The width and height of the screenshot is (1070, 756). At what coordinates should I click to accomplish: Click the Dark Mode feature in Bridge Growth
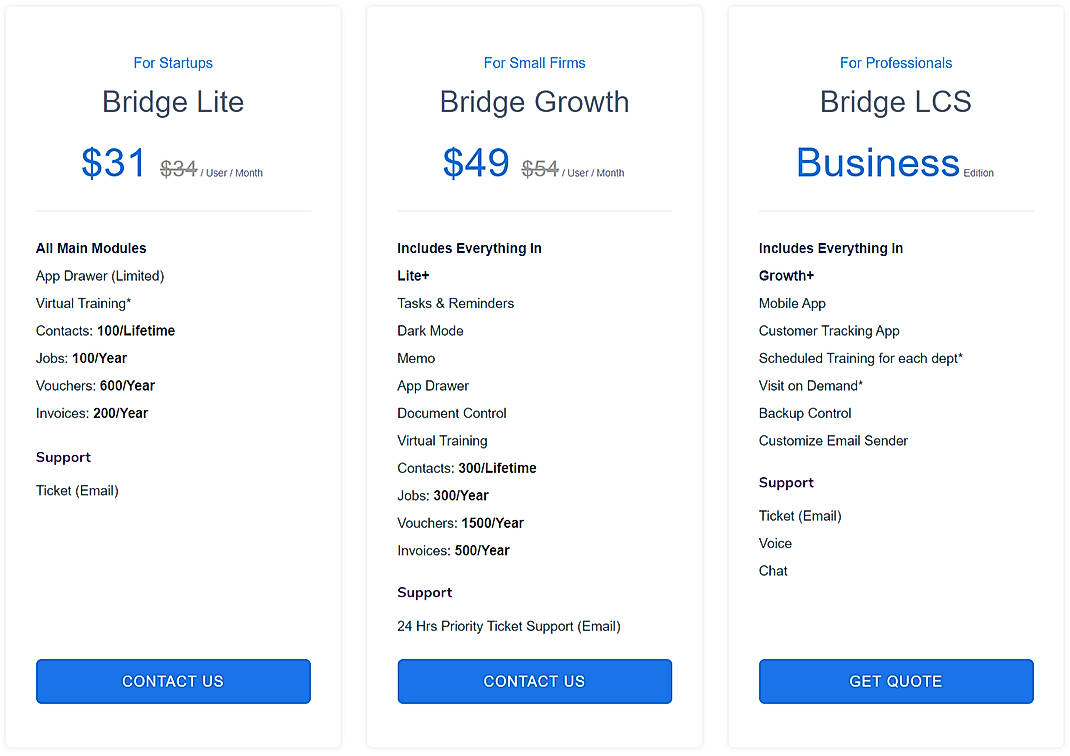(431, 330)
